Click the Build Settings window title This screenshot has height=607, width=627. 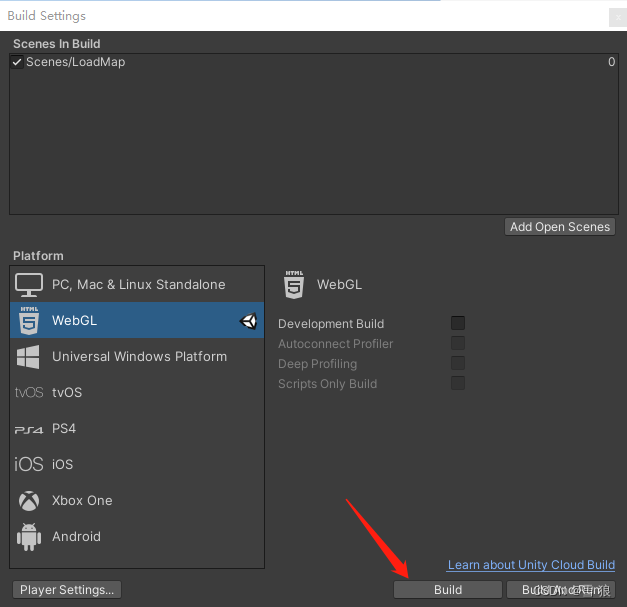tap(47, 16)
